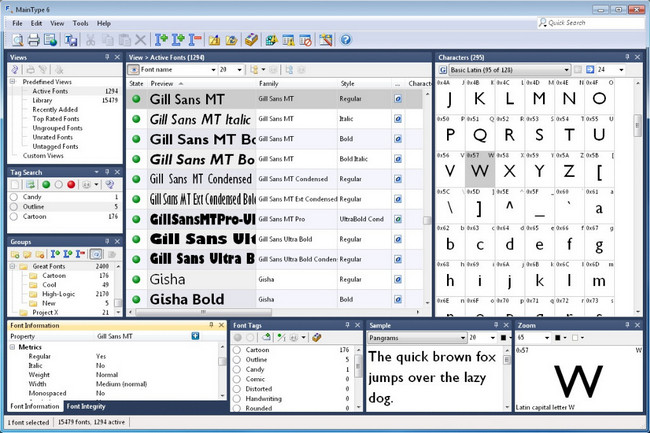Screen dimensions: 650x433
Task: Click the folder with arrow icon in toolbar
Action: tap(232, 40)
